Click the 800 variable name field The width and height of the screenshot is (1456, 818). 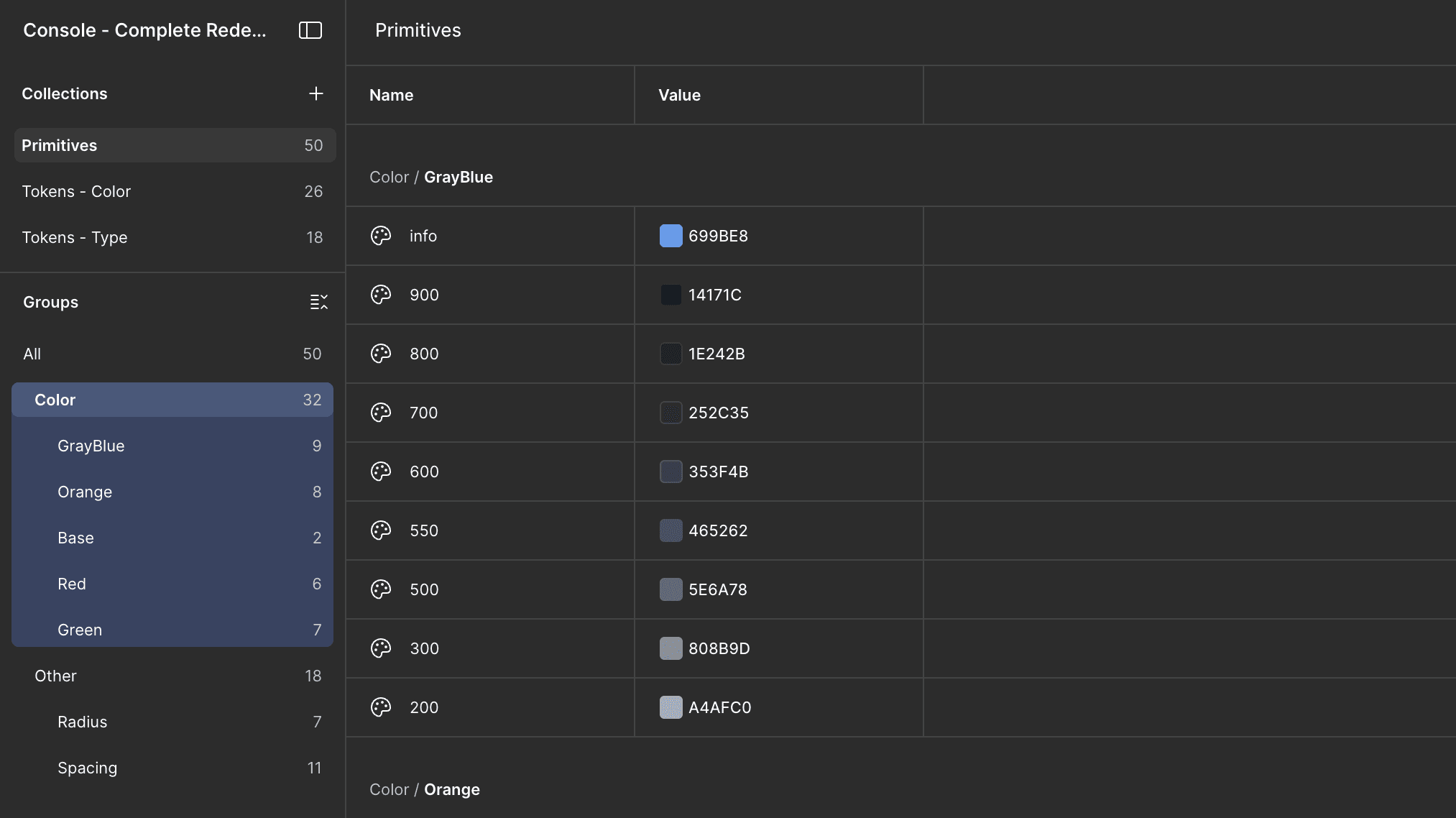click(425, 354)
